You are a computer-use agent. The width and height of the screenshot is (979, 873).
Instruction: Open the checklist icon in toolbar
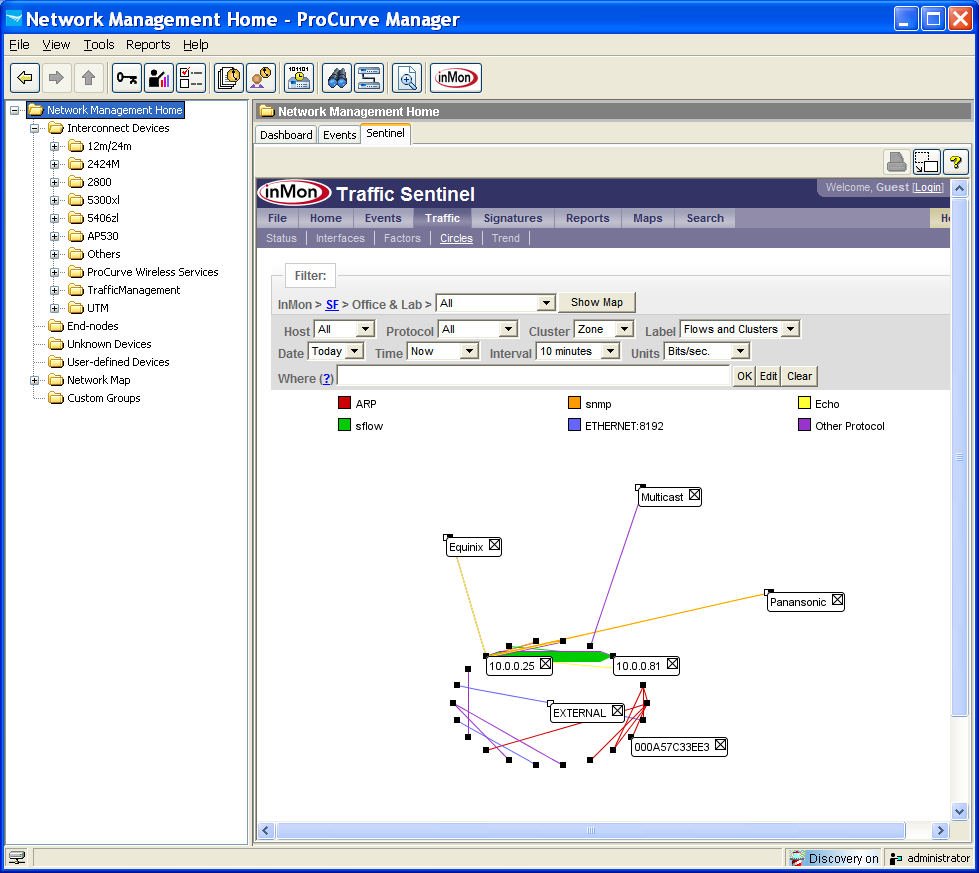pos(190,78)
